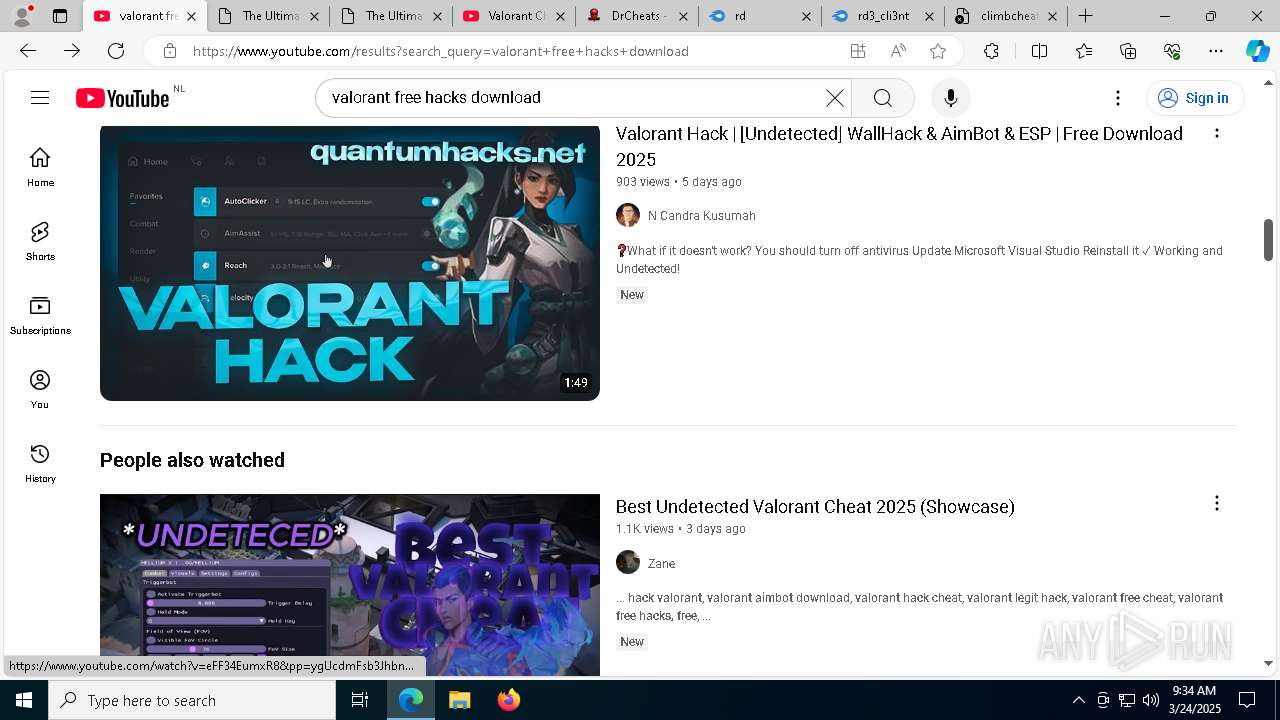The height and width of the screenshot is (720, 1280).
Task: Click N Candra Kusumah channel avatar
Action: [x=628, y=215]
